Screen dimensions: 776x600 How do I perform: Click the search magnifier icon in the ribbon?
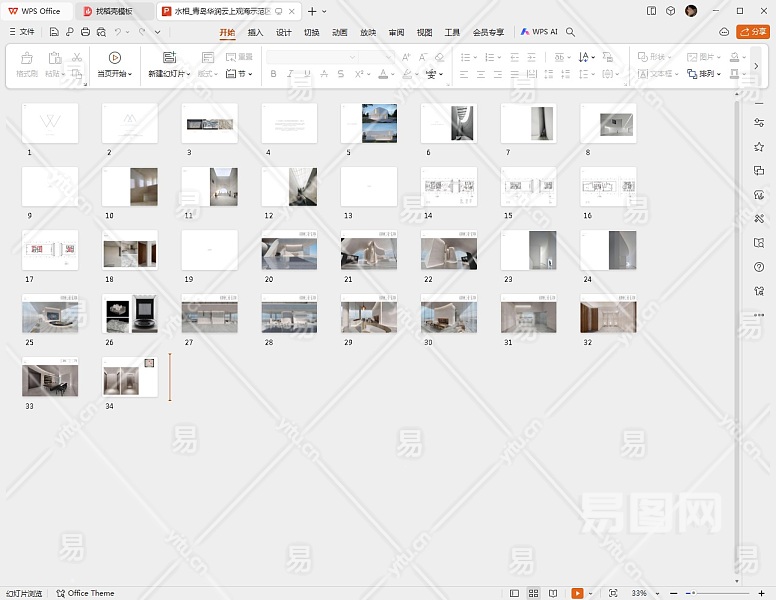point(571,32)
